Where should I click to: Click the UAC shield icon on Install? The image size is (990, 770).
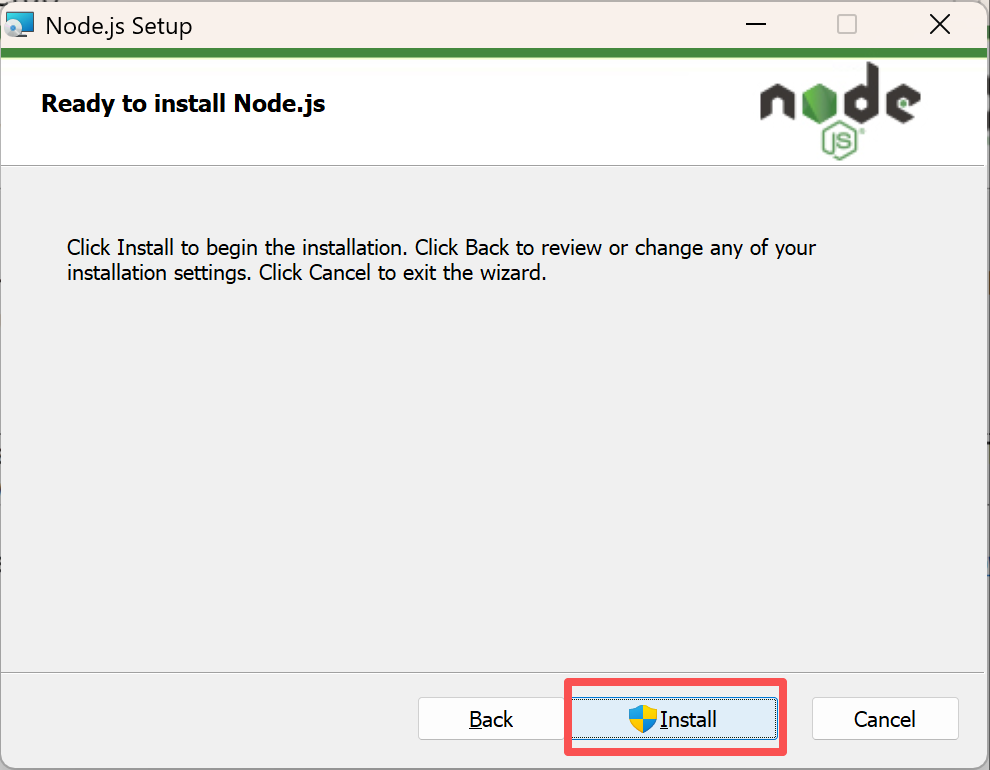pos(643,719)
